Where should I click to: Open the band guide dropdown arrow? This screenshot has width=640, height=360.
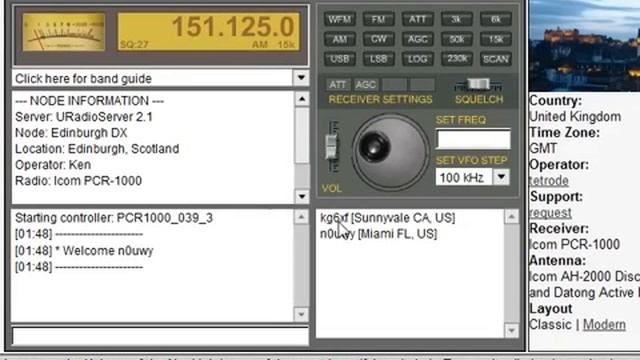tap(301, 78)
